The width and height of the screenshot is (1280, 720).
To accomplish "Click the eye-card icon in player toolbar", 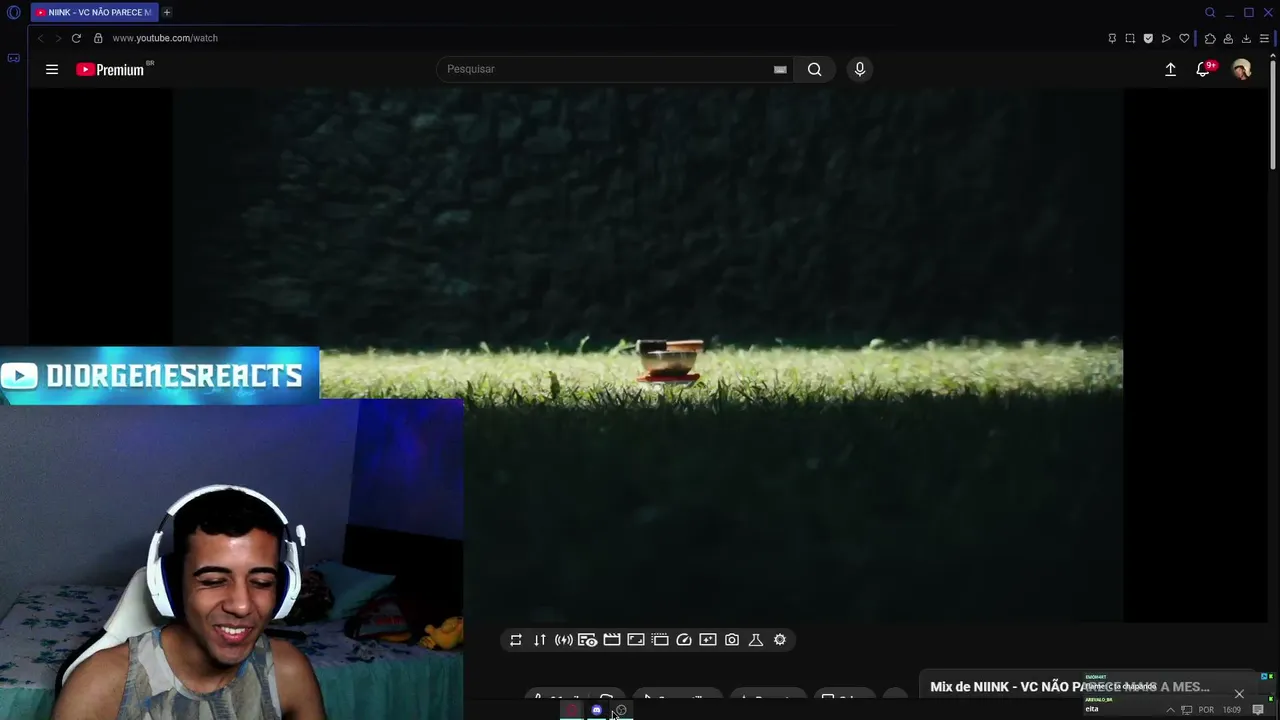I will point(588,640).
